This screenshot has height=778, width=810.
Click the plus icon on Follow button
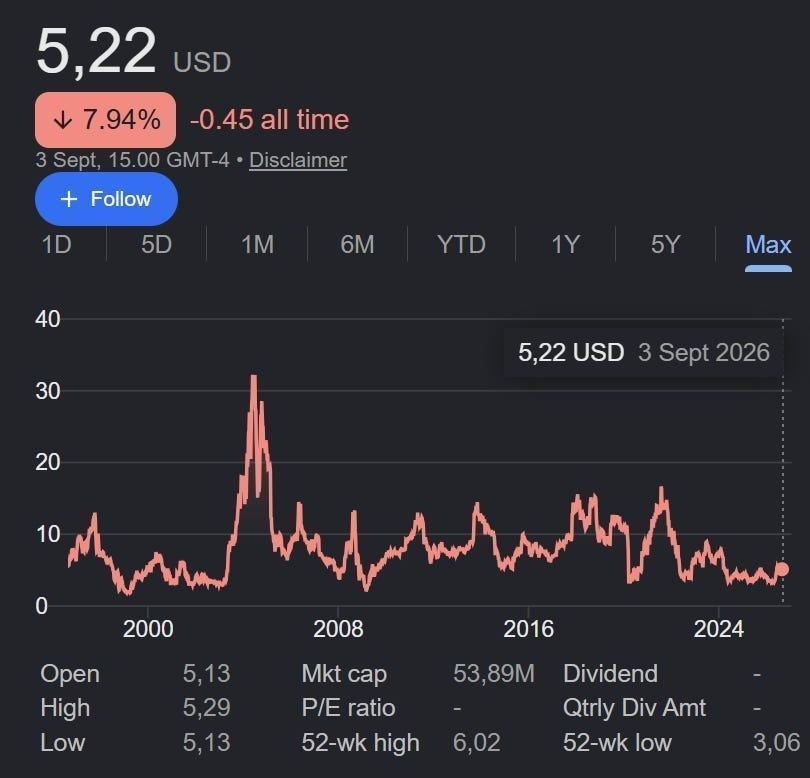tap(69, 199)
